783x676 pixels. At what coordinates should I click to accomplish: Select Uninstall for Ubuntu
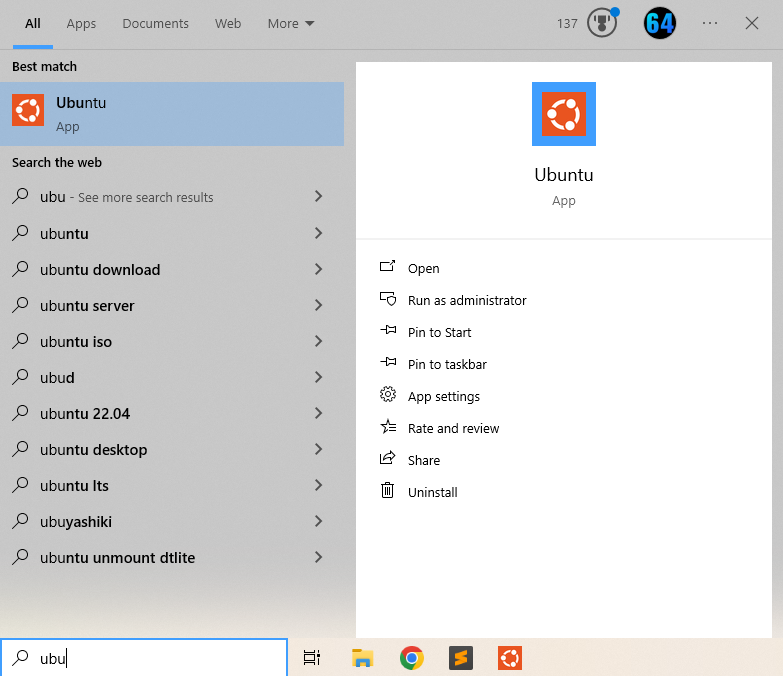click(432, 492)
